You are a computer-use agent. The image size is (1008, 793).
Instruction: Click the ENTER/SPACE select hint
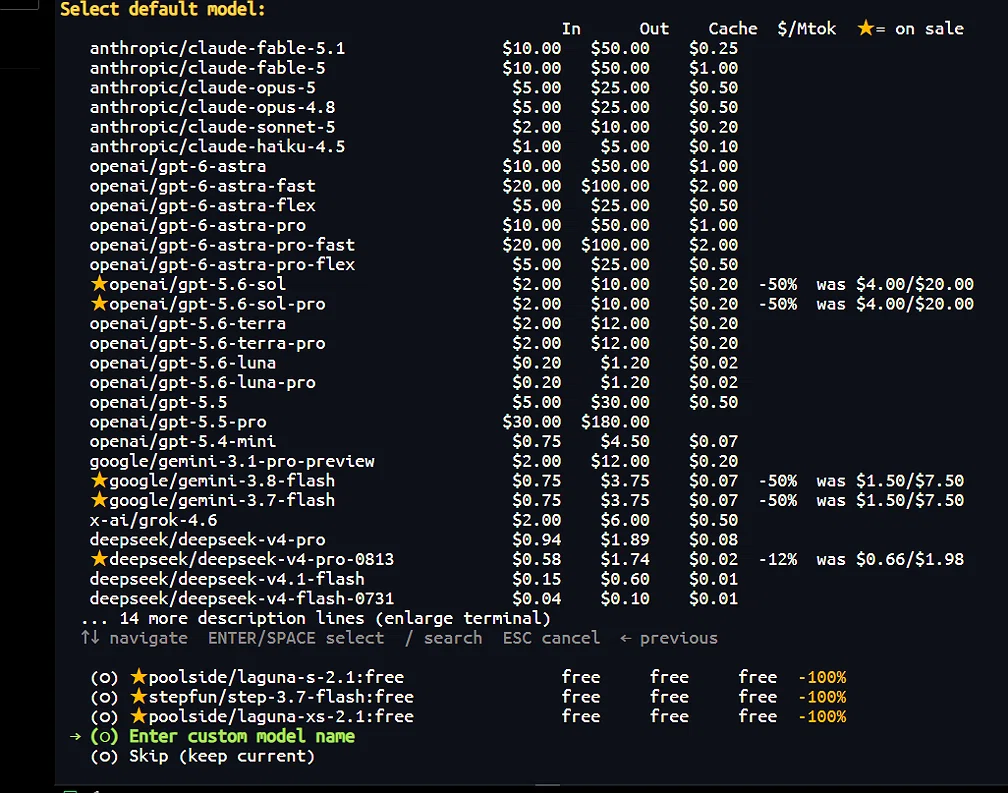tap(296, 638)
